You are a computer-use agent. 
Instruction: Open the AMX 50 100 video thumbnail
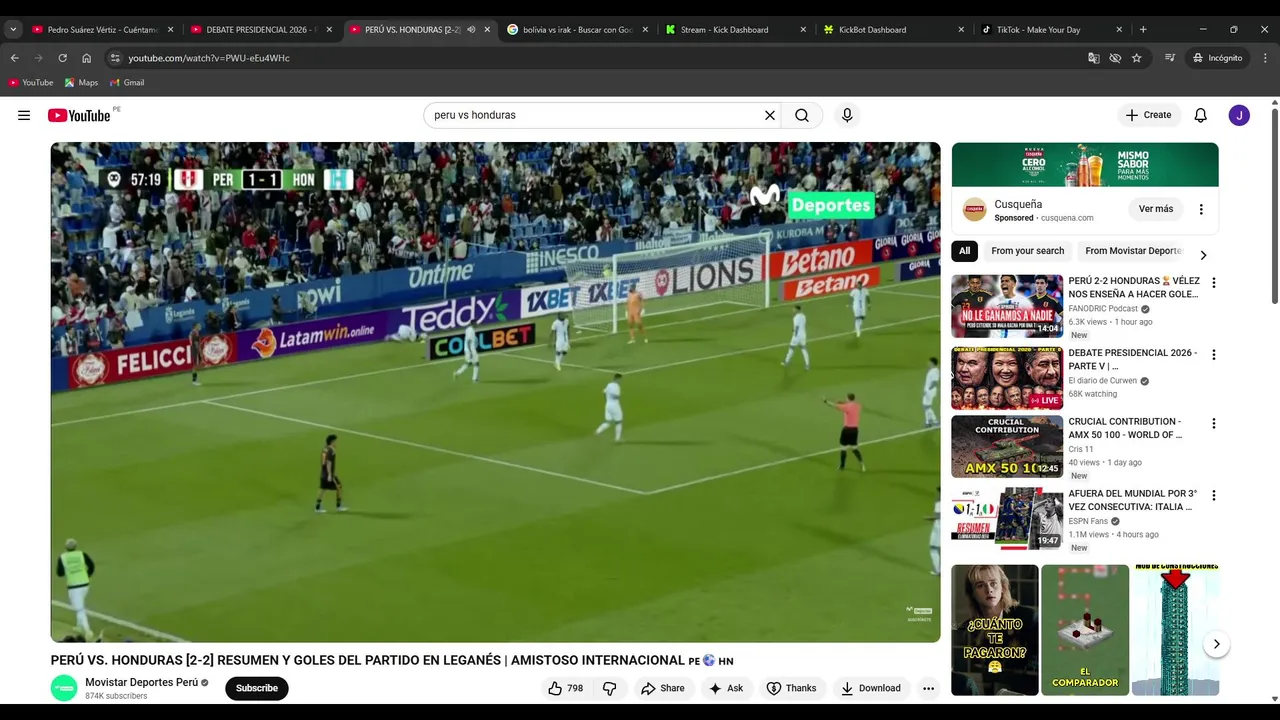pyautogui.click(x=1007, y=447)
